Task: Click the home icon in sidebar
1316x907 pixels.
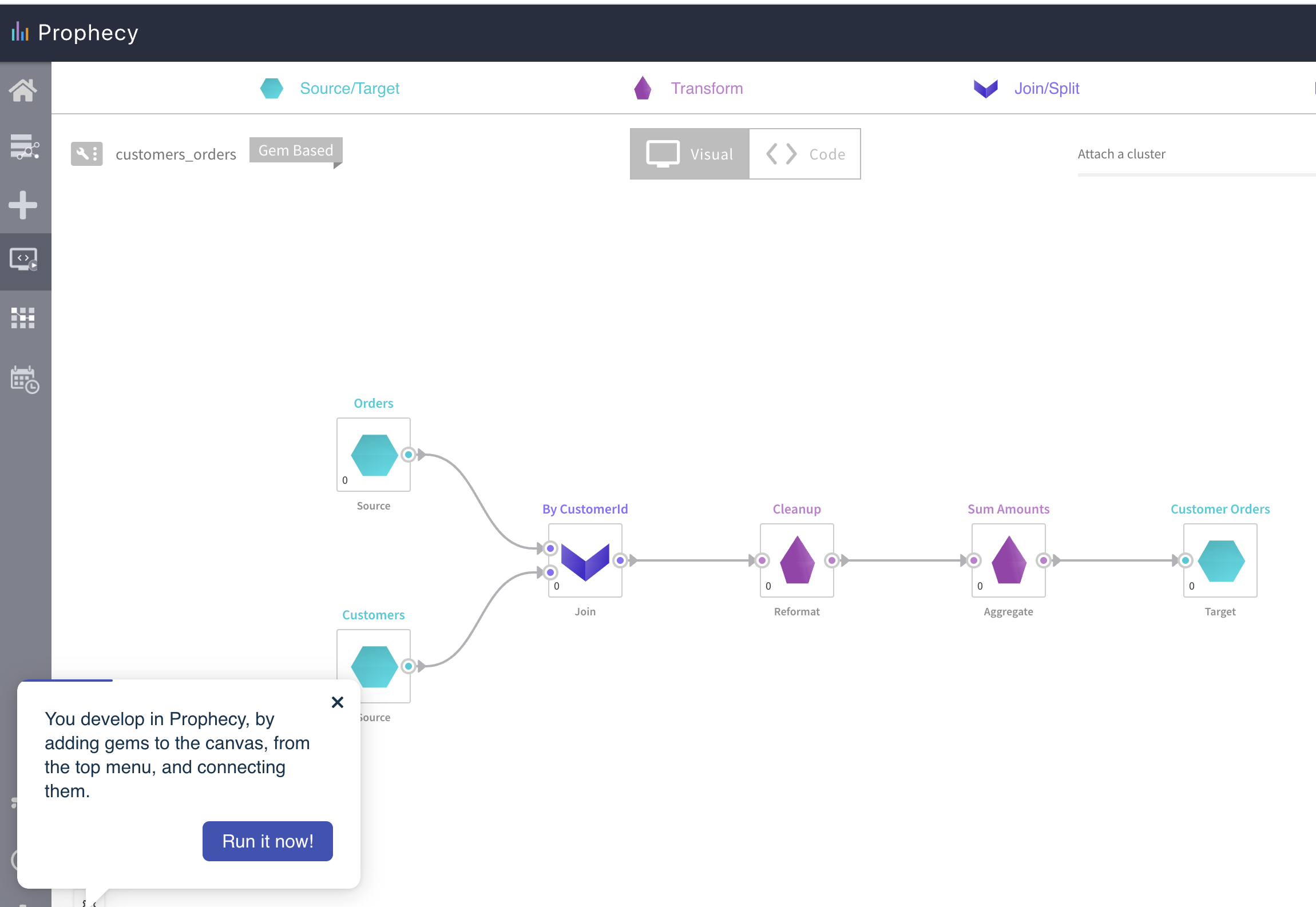Action: 23,90
